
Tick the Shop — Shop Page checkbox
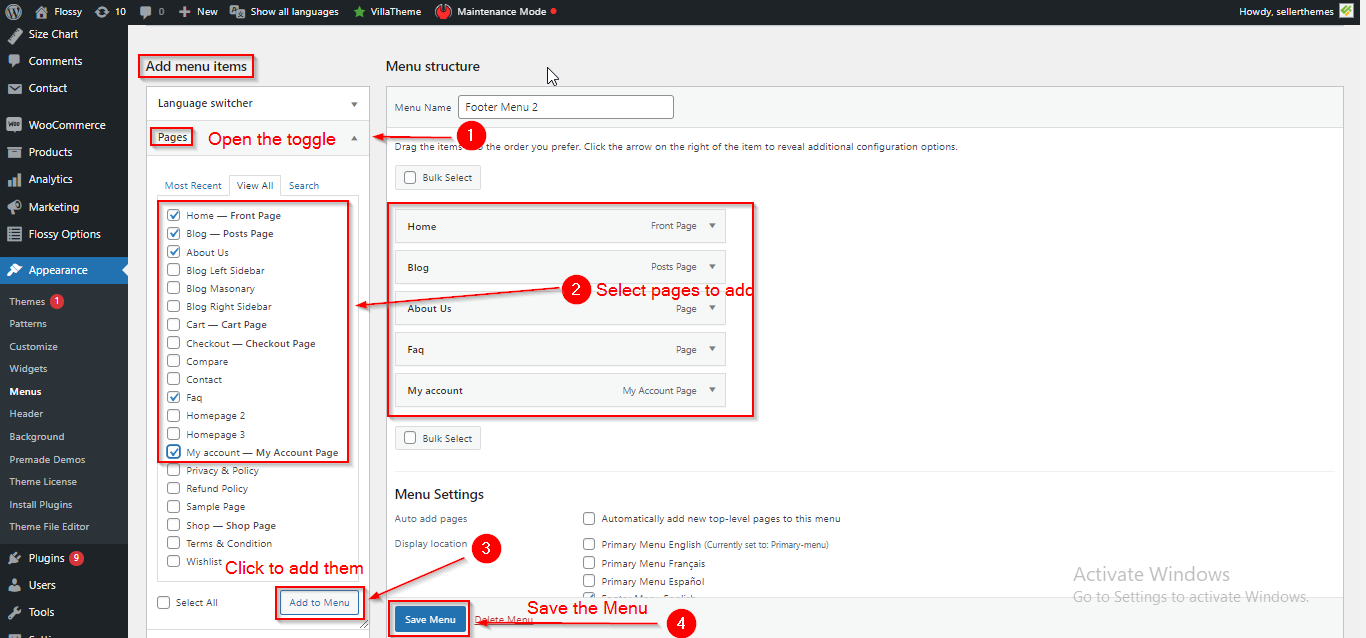pyautogui.click(x=174, y=525)
